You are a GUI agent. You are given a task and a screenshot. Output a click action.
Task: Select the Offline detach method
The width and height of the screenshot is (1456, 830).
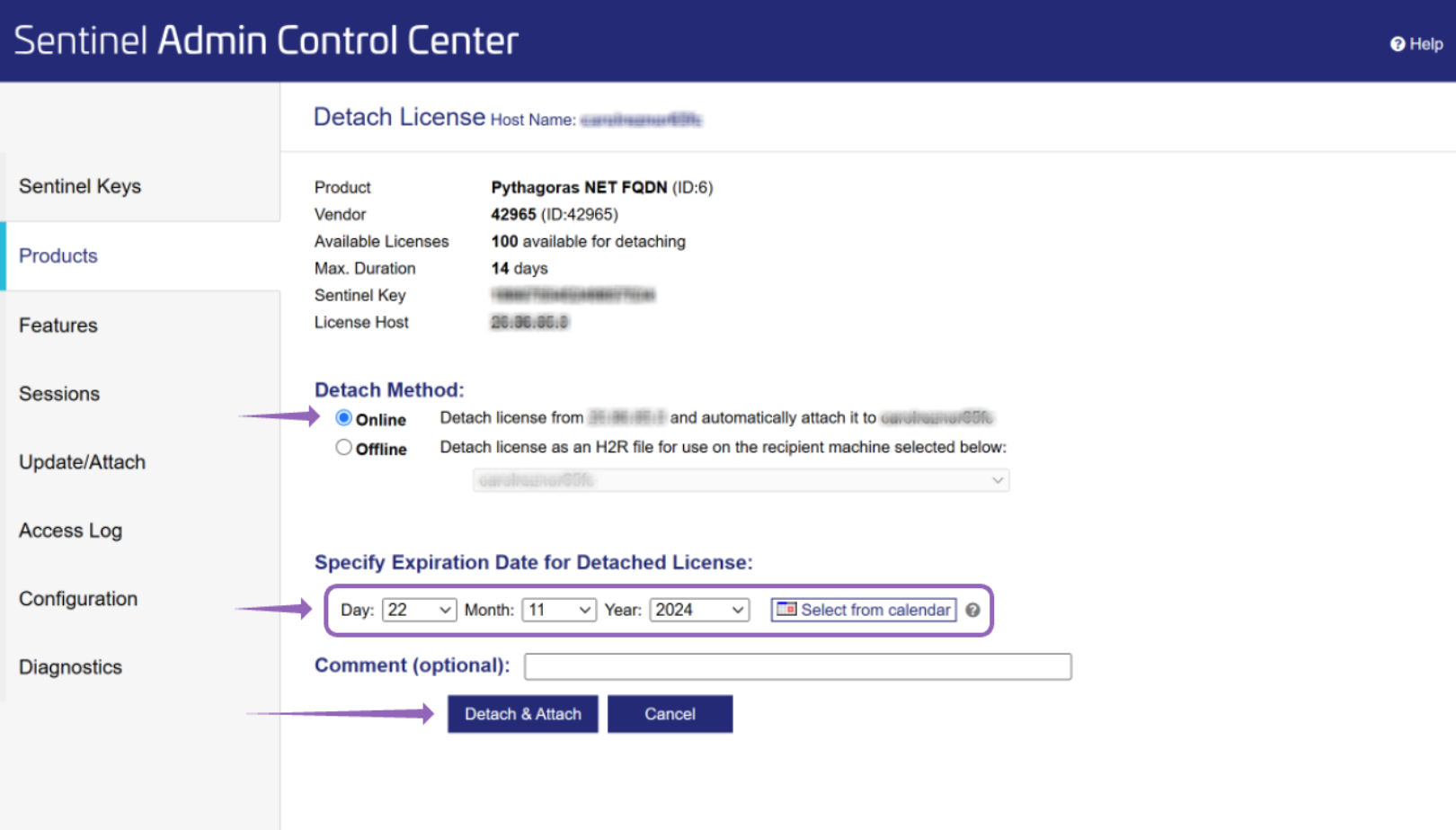click(x=343, y=447)
